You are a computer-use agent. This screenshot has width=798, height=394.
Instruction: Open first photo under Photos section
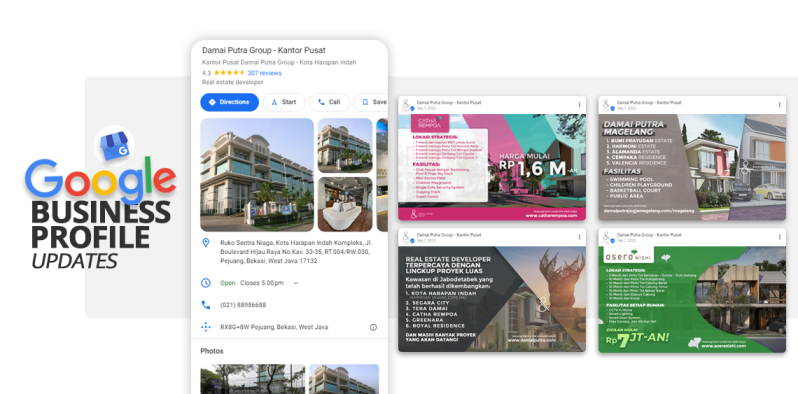[x=253, y=379]
